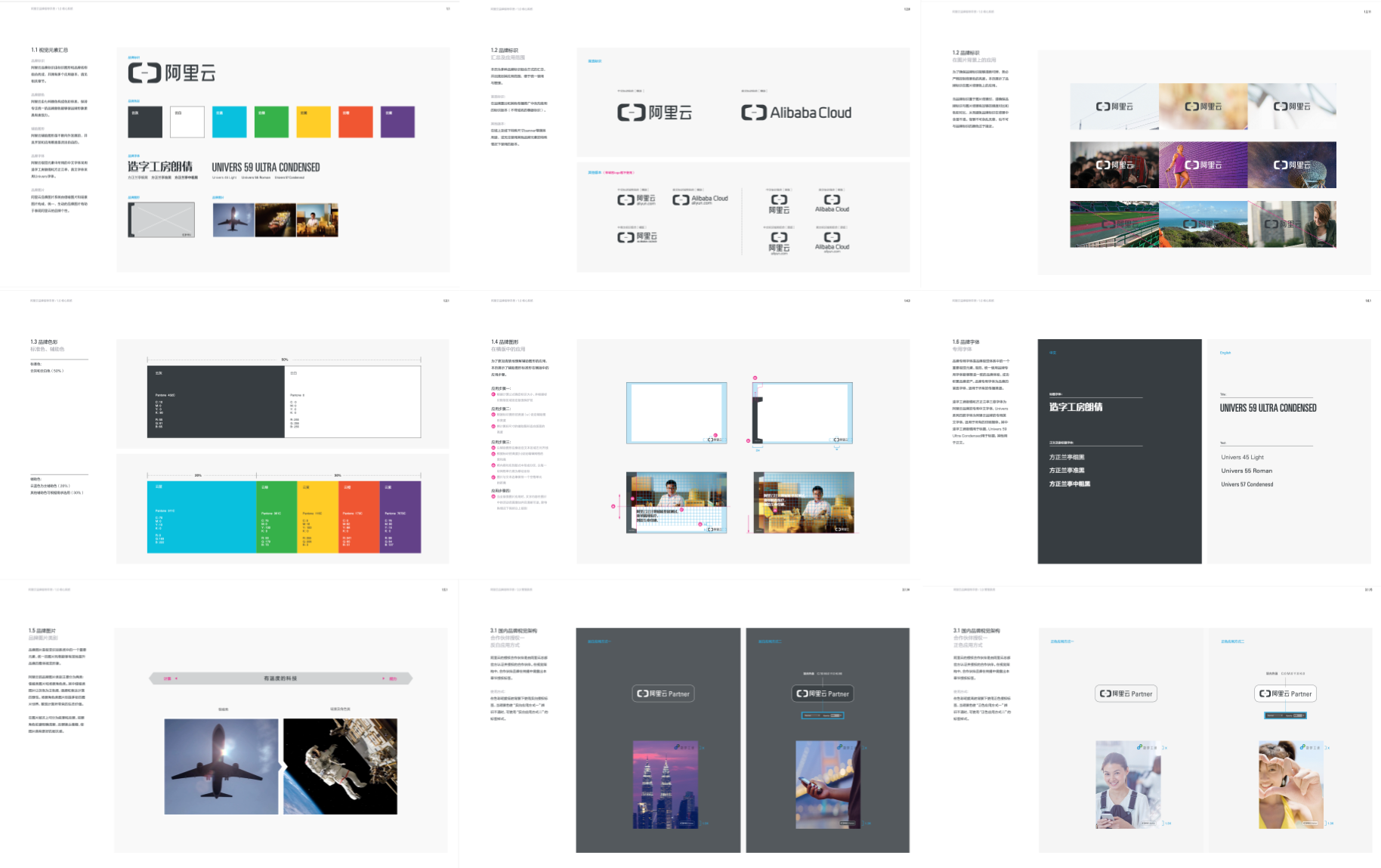The height and width of the screenshot is (868, 1381).
Task: Select the large black color block in section 1.3
Action: (x=216, y=402)
